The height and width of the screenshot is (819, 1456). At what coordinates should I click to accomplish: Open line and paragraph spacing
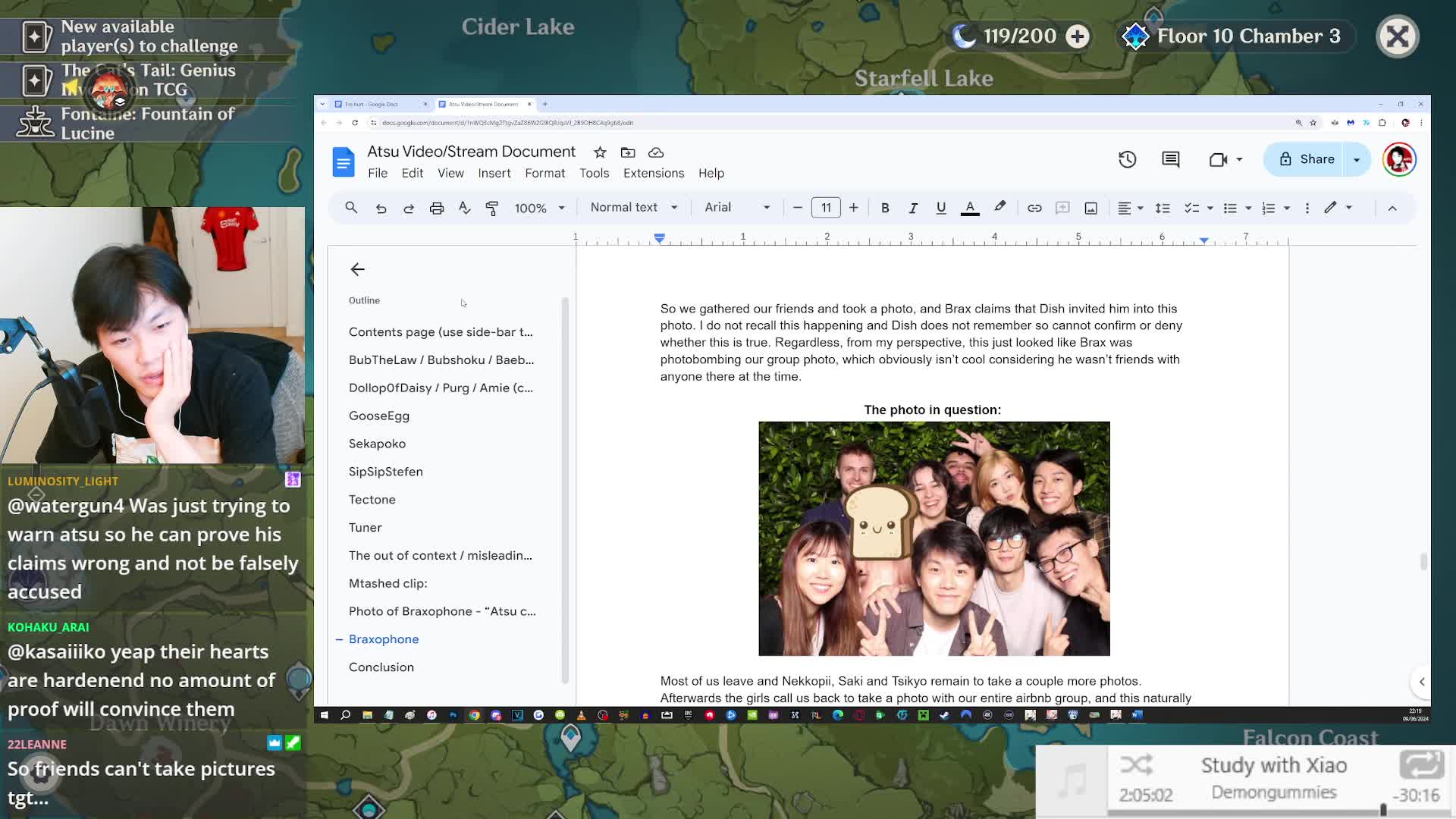pyautogui.click(x=1163, y=208)
